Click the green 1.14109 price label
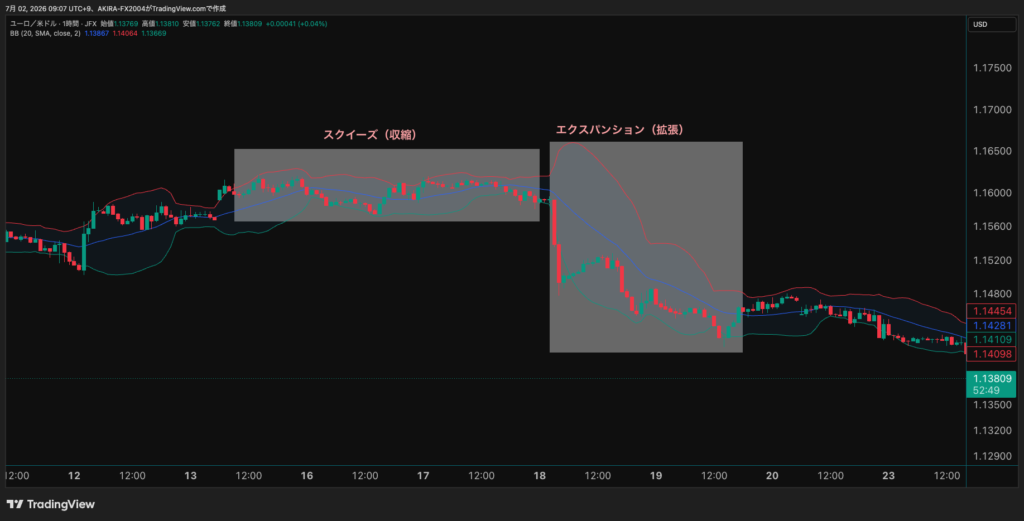The image size is (1024, 521). (991, 339)
